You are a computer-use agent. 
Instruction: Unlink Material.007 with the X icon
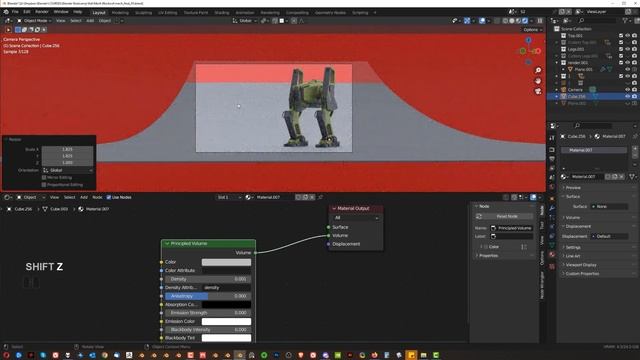[622, 177]
